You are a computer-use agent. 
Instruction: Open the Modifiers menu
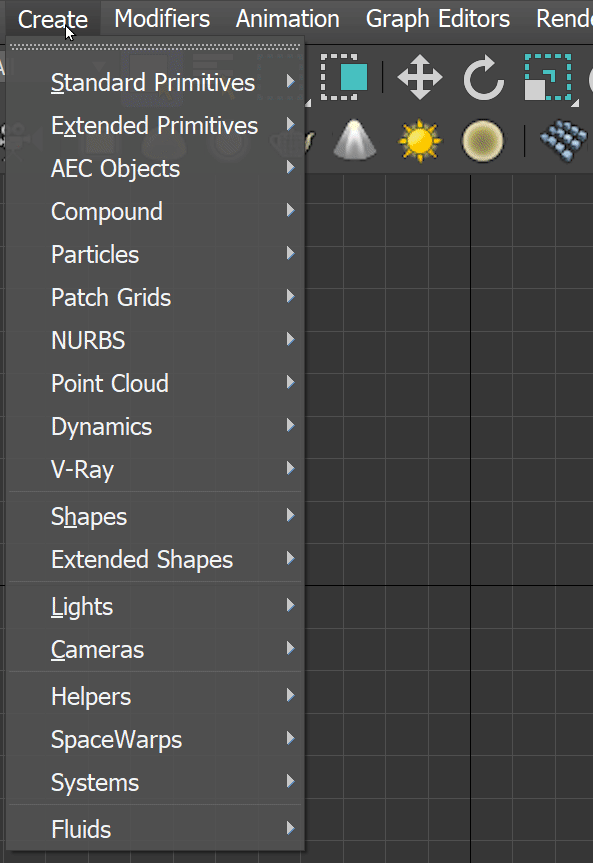[161, 18]
